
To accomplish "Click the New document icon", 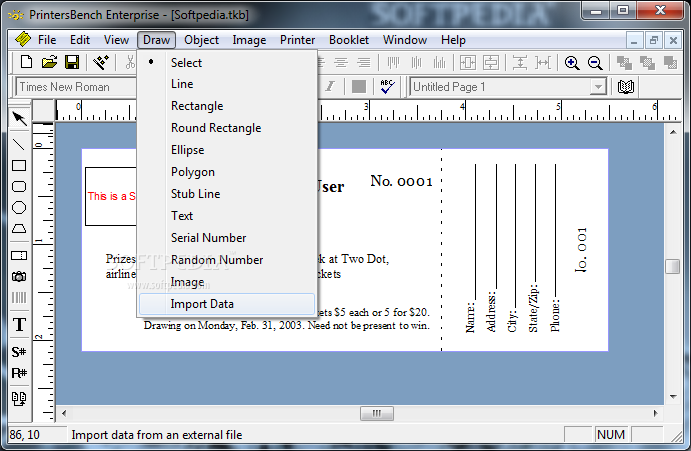I will pyautogui.click(x=26, y=62).
